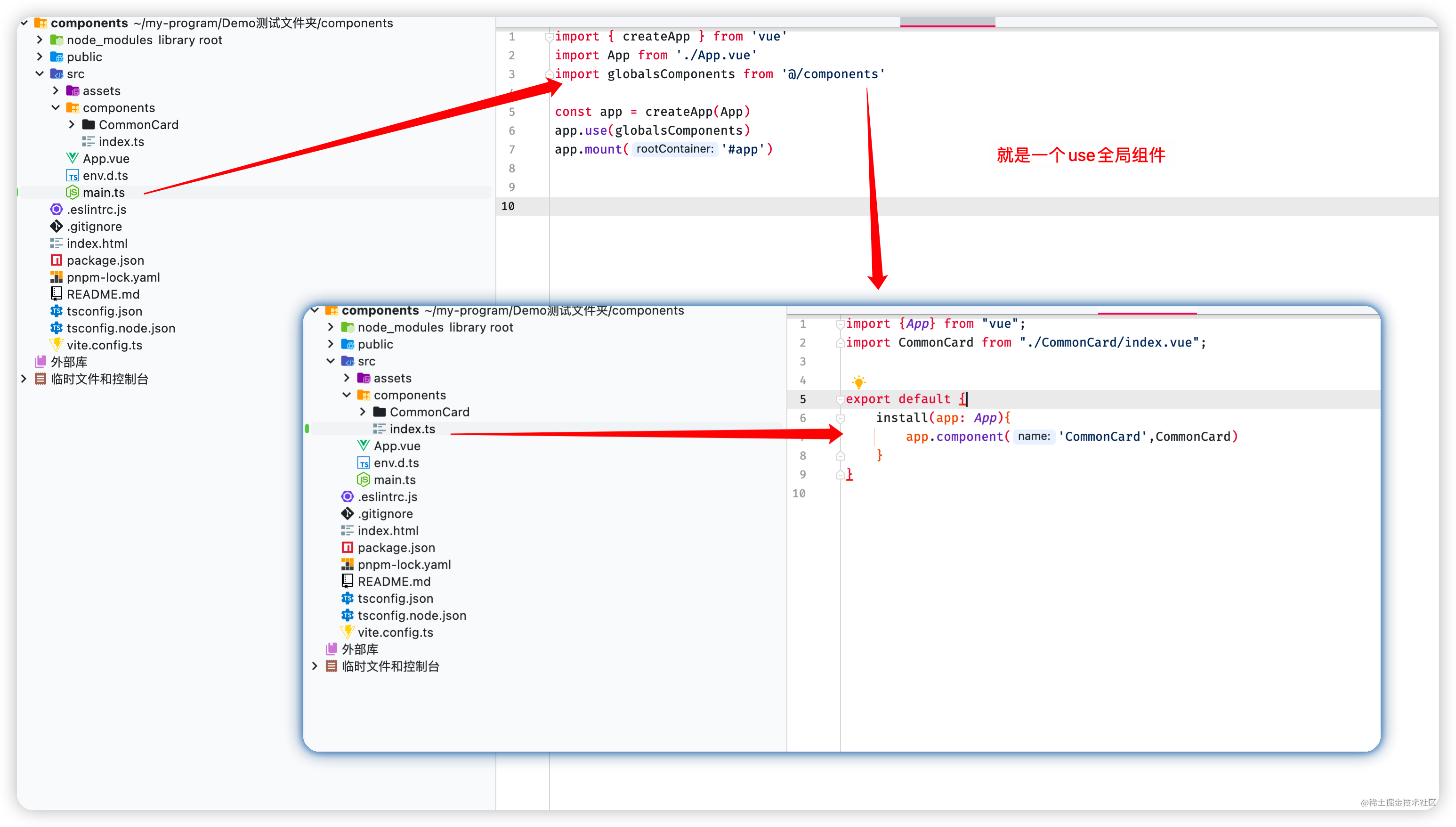The width and height of the screenshot is (1456, 827).
Task: Collapse the src folder in the front overlay tree
Action: click(x=331, y=361)
